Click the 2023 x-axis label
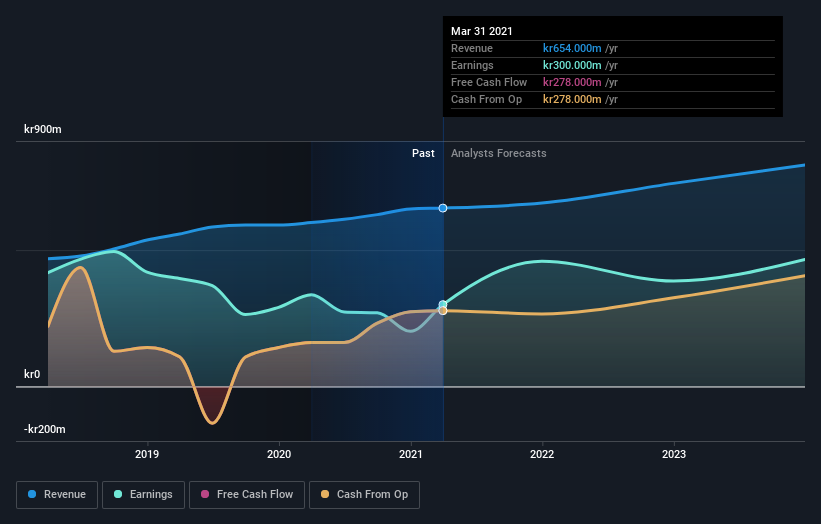821x524 pixels. click(x=674, y=454)
